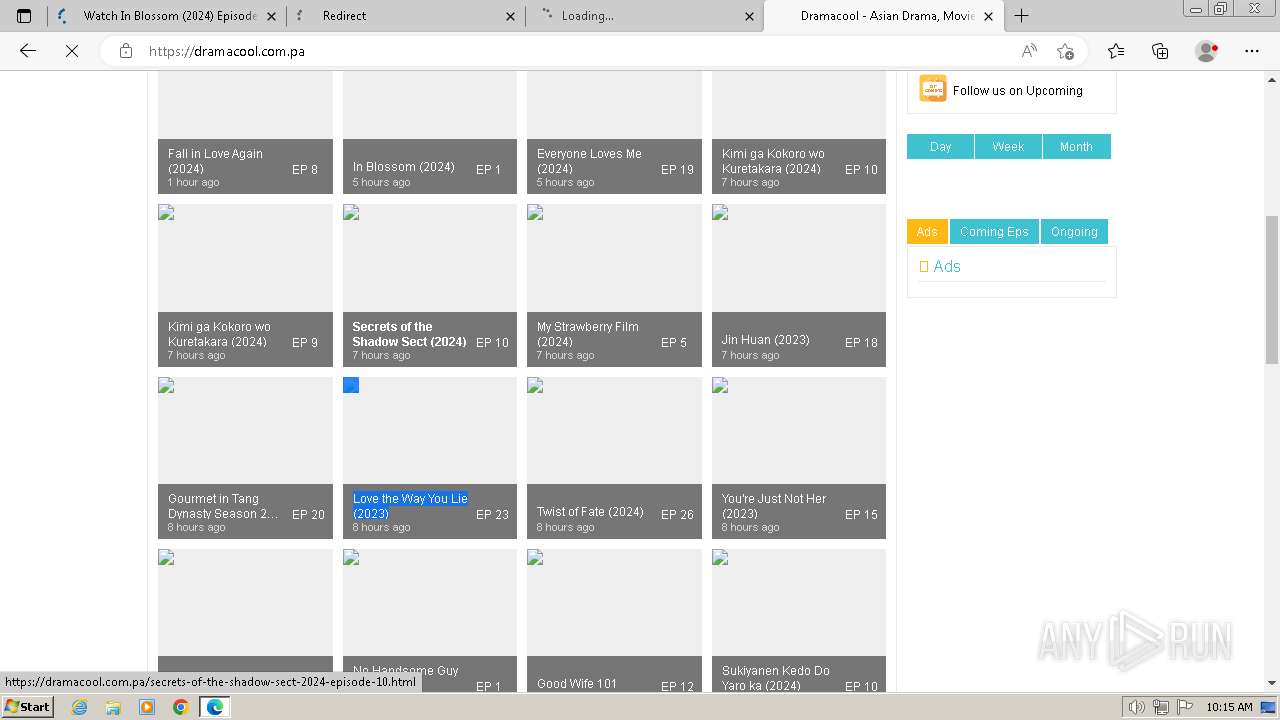Switch to the Loading tab
The image size is (1280, 720).
click(x=645, y=16)
